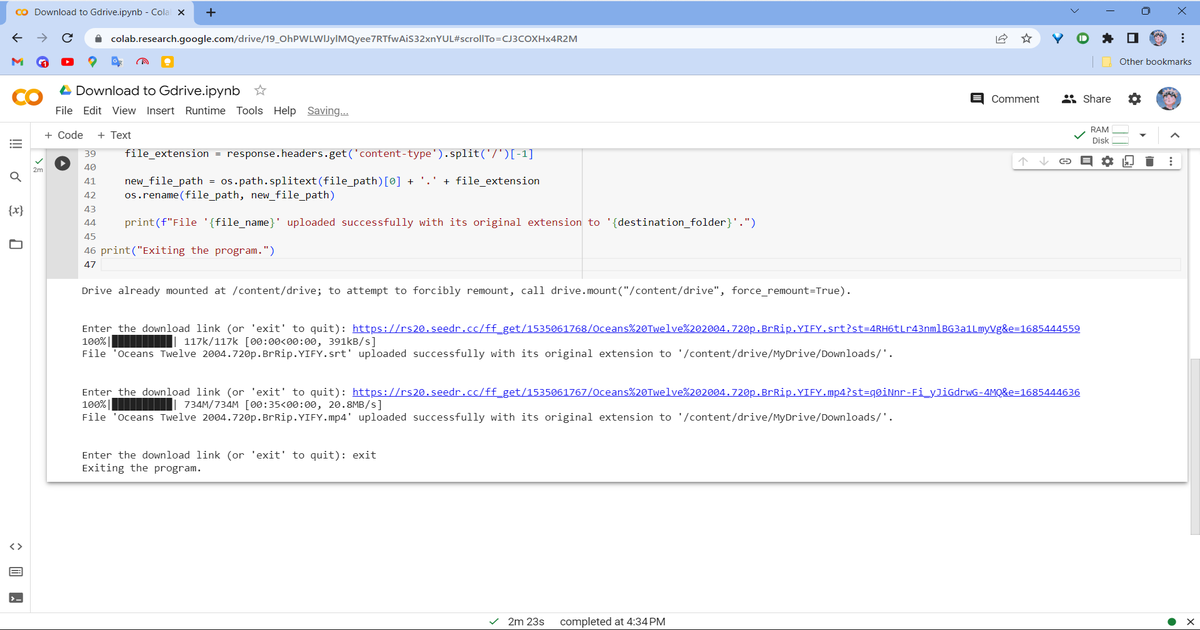Open the Google Keep bookmark
Screen dimensions: 1200x630
166,62
